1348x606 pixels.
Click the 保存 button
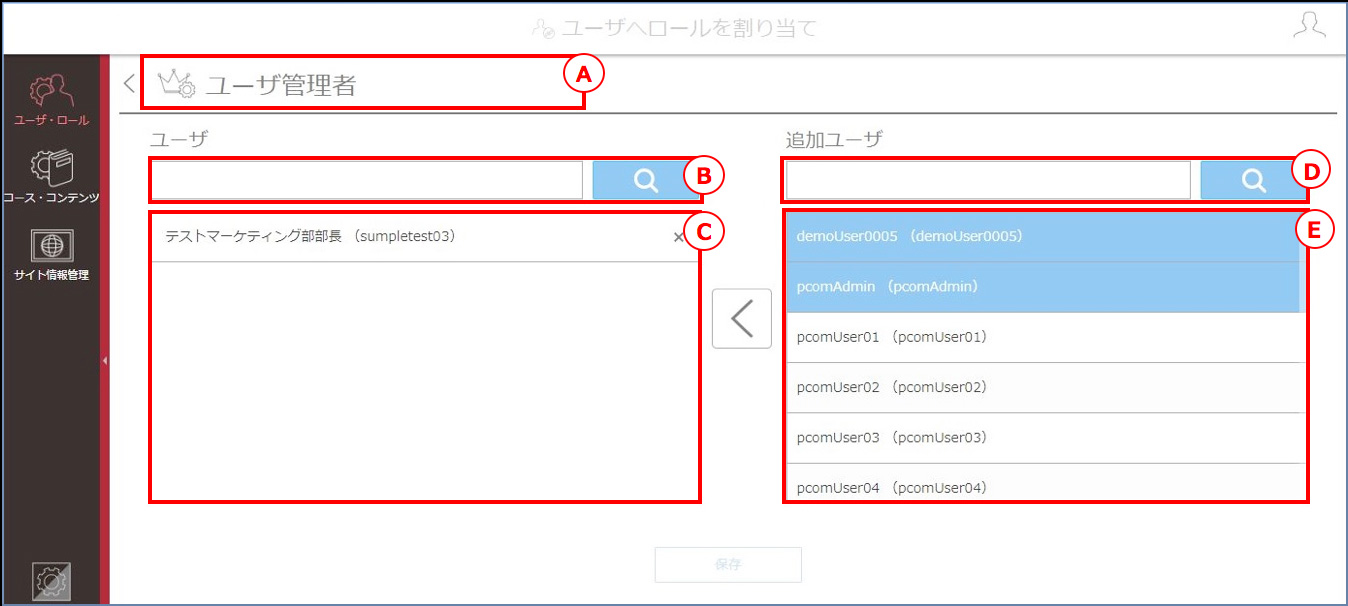[728, 564]
